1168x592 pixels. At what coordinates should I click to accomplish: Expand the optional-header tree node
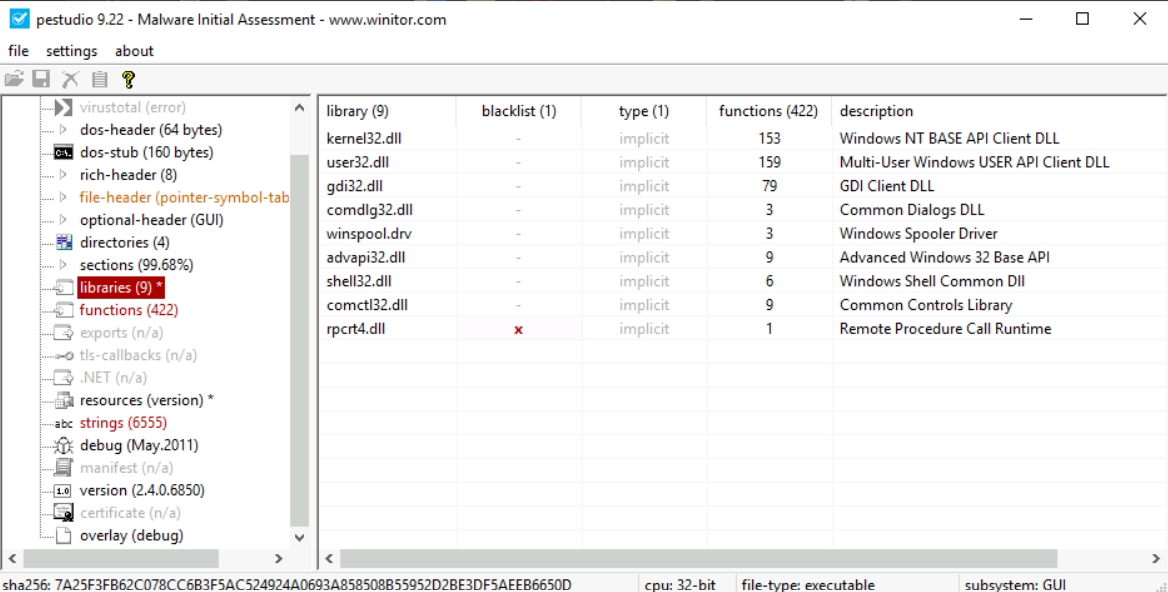click(63, 220)
